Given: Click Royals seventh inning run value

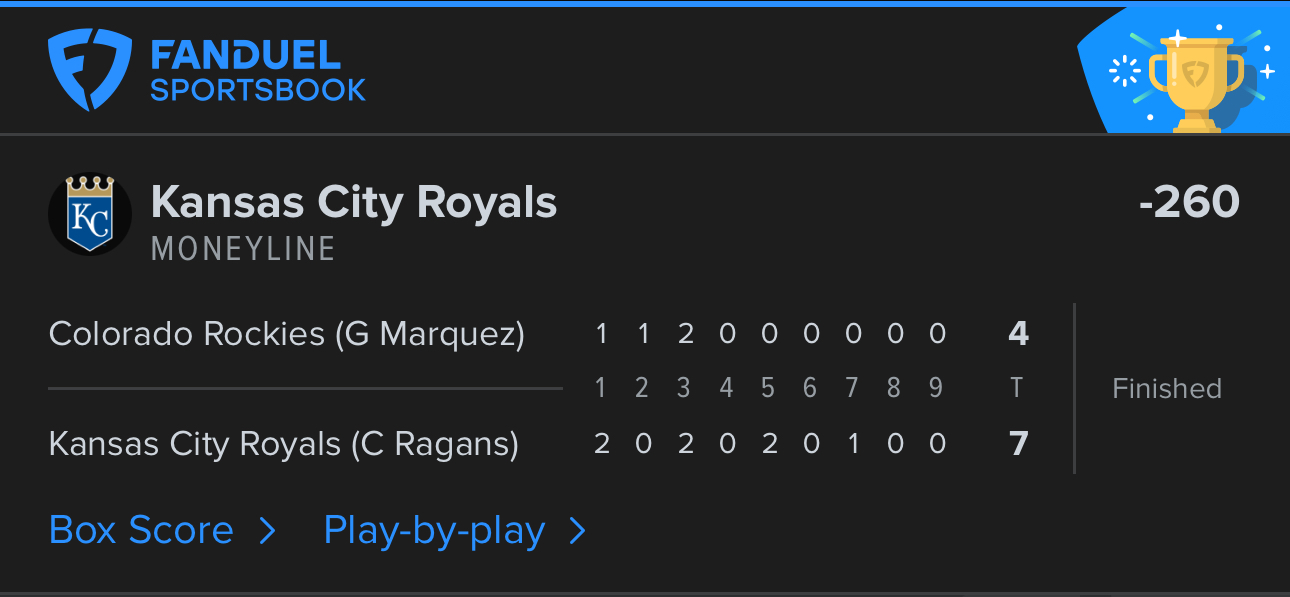Looking at the screenshot, I should tap(853, 443).
